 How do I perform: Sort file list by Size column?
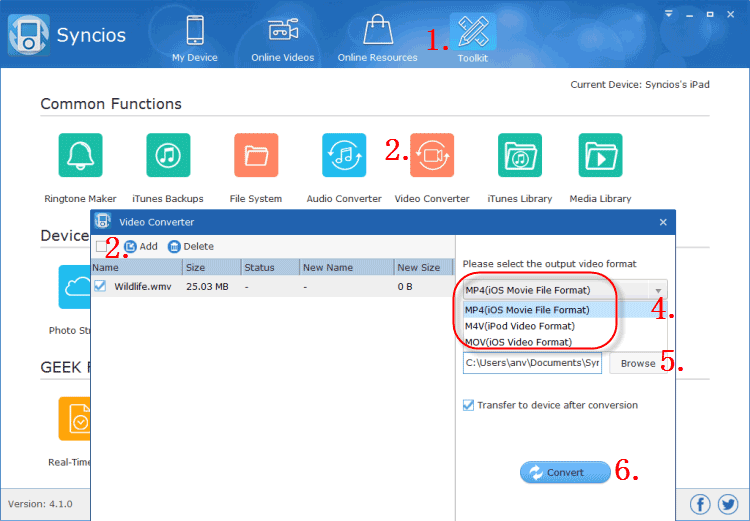pos(212,267)
